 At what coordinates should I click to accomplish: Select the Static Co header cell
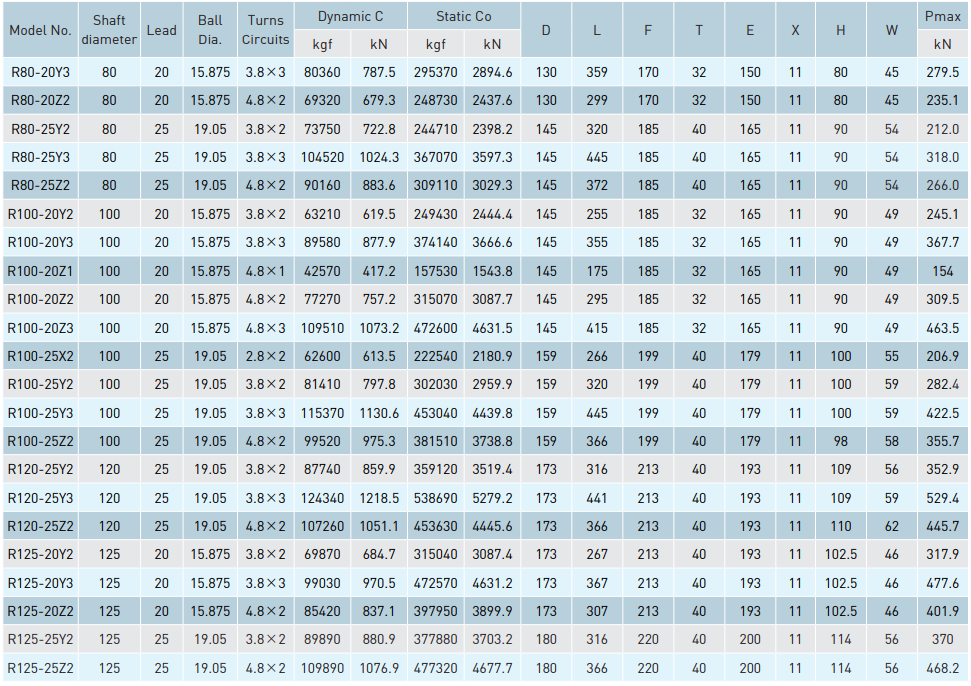(x=464, y=17)
